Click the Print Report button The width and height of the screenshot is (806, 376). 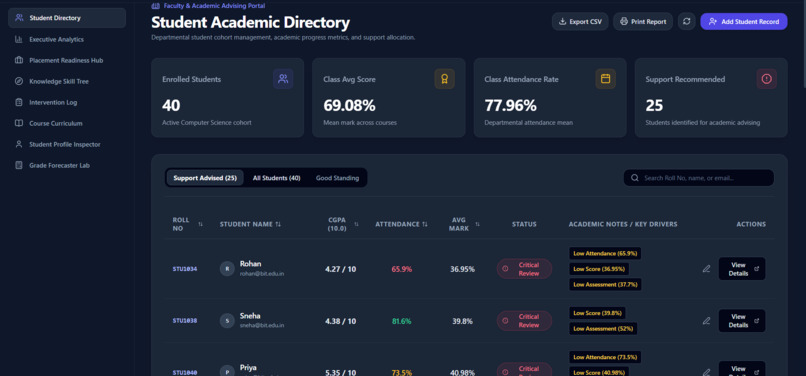pyautogui.click(x=643, y=22)
